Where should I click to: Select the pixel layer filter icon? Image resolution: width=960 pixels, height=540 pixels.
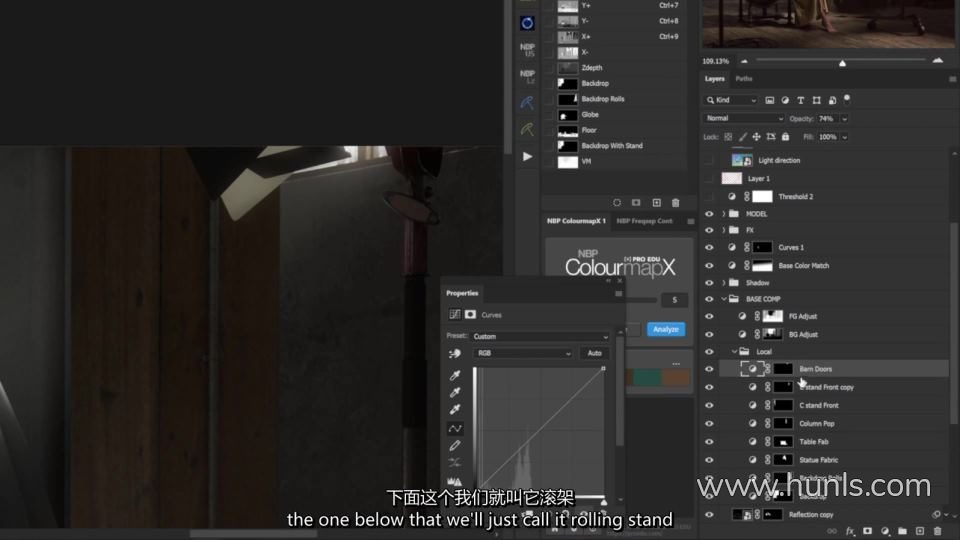click(770, 100)
